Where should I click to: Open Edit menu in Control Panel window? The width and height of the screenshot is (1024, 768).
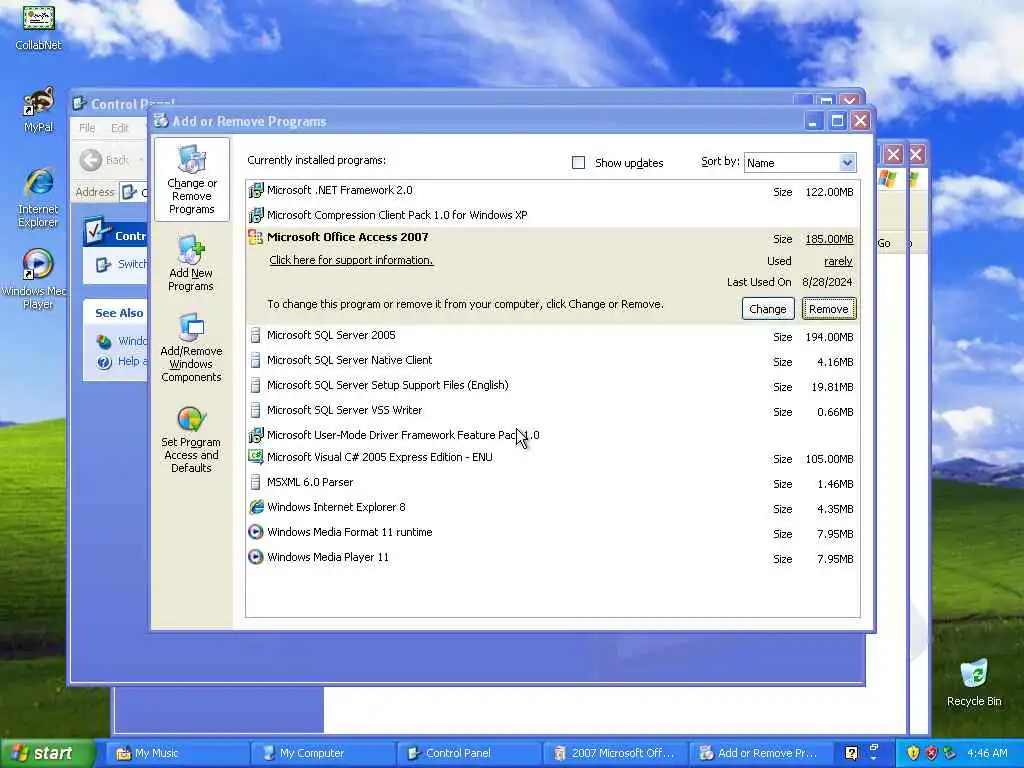(120, 128)
